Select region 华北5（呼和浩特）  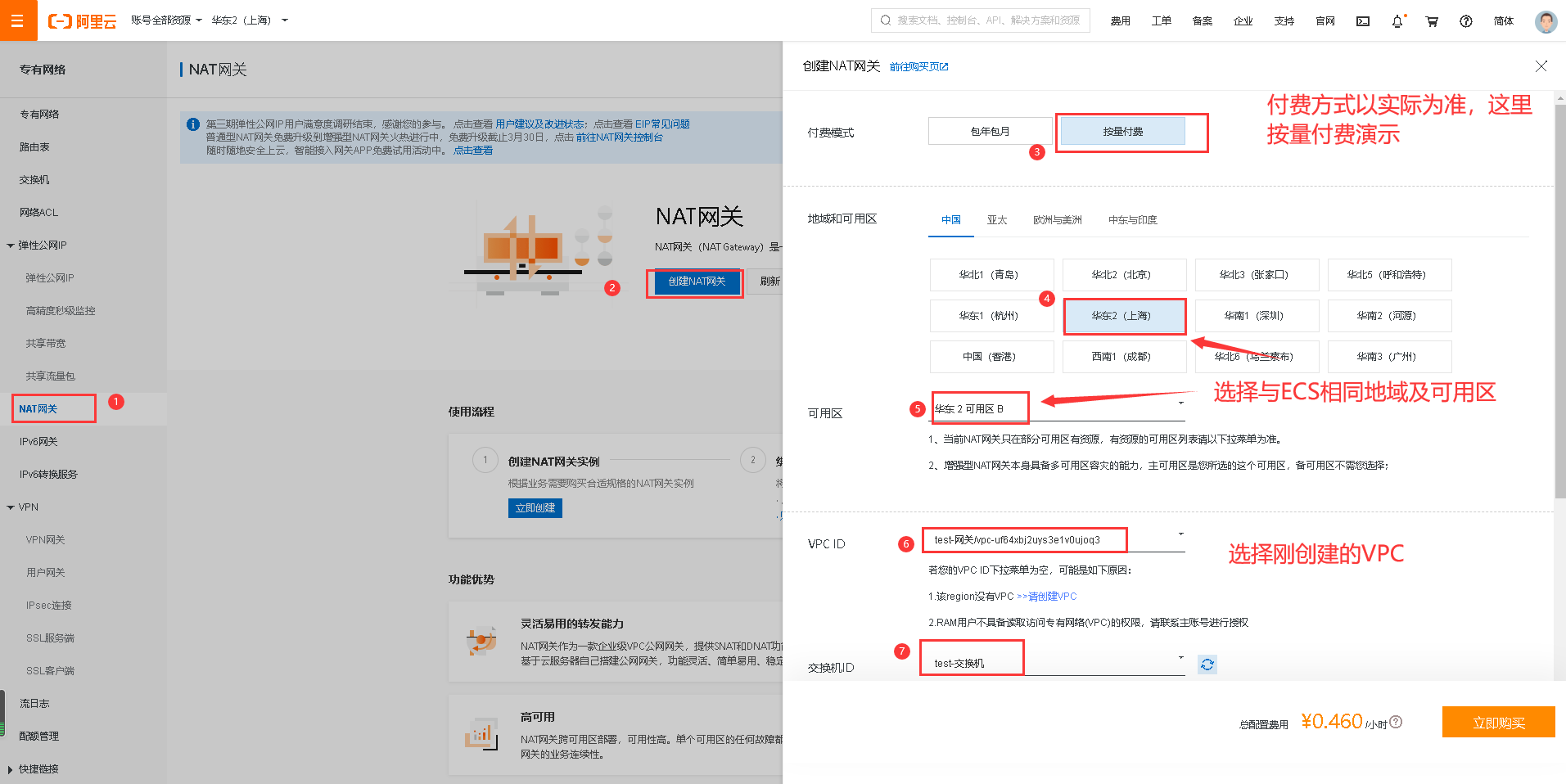[1389, 275]
